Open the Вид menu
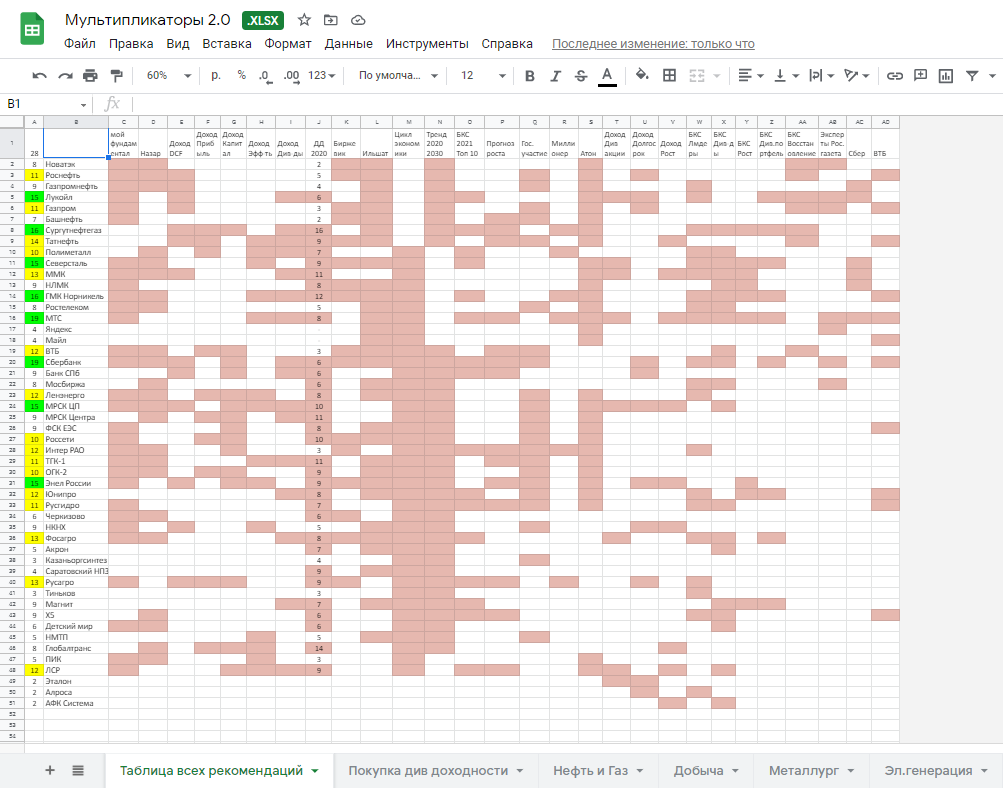 pyautogui.click(x=178, y=43)
